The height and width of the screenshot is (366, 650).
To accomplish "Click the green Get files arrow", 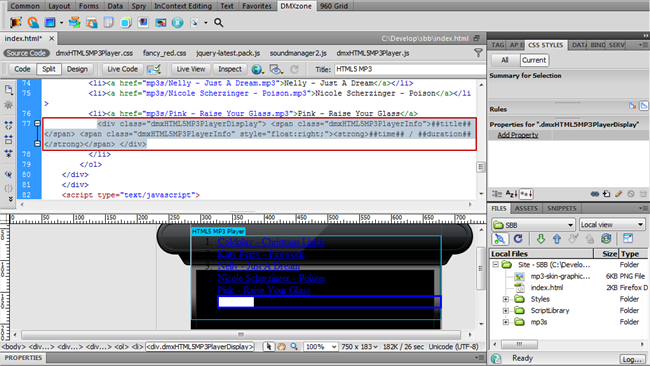I will (541, 239).
